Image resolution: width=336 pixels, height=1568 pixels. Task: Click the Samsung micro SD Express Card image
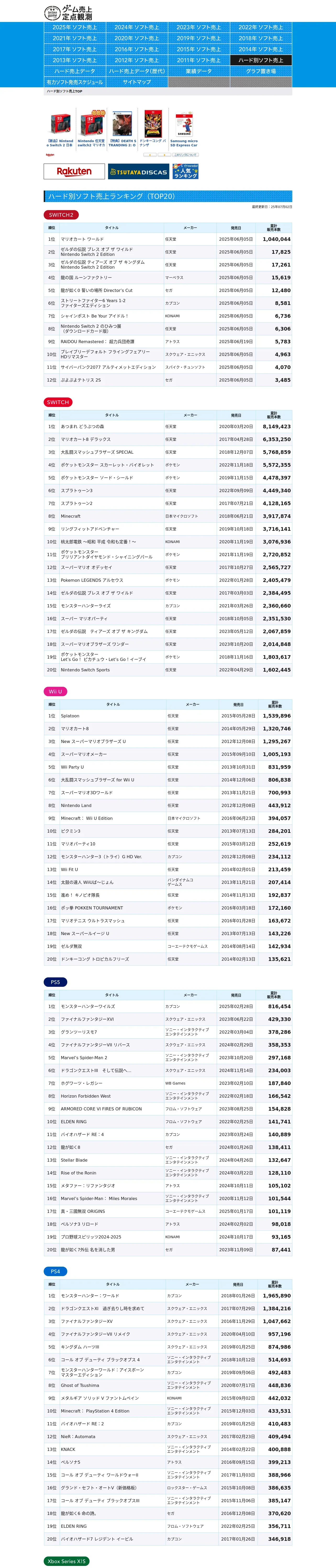click(x=183, y=125)
